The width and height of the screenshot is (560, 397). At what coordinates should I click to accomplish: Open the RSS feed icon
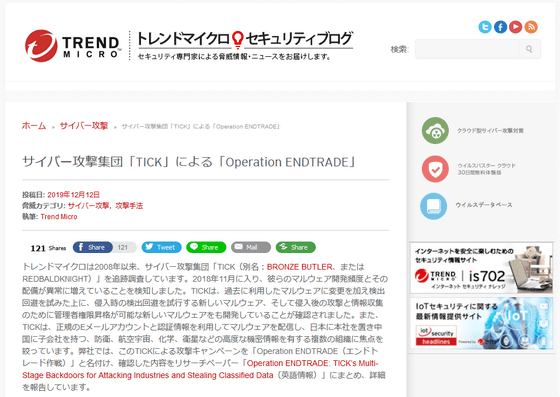(531, 27)
